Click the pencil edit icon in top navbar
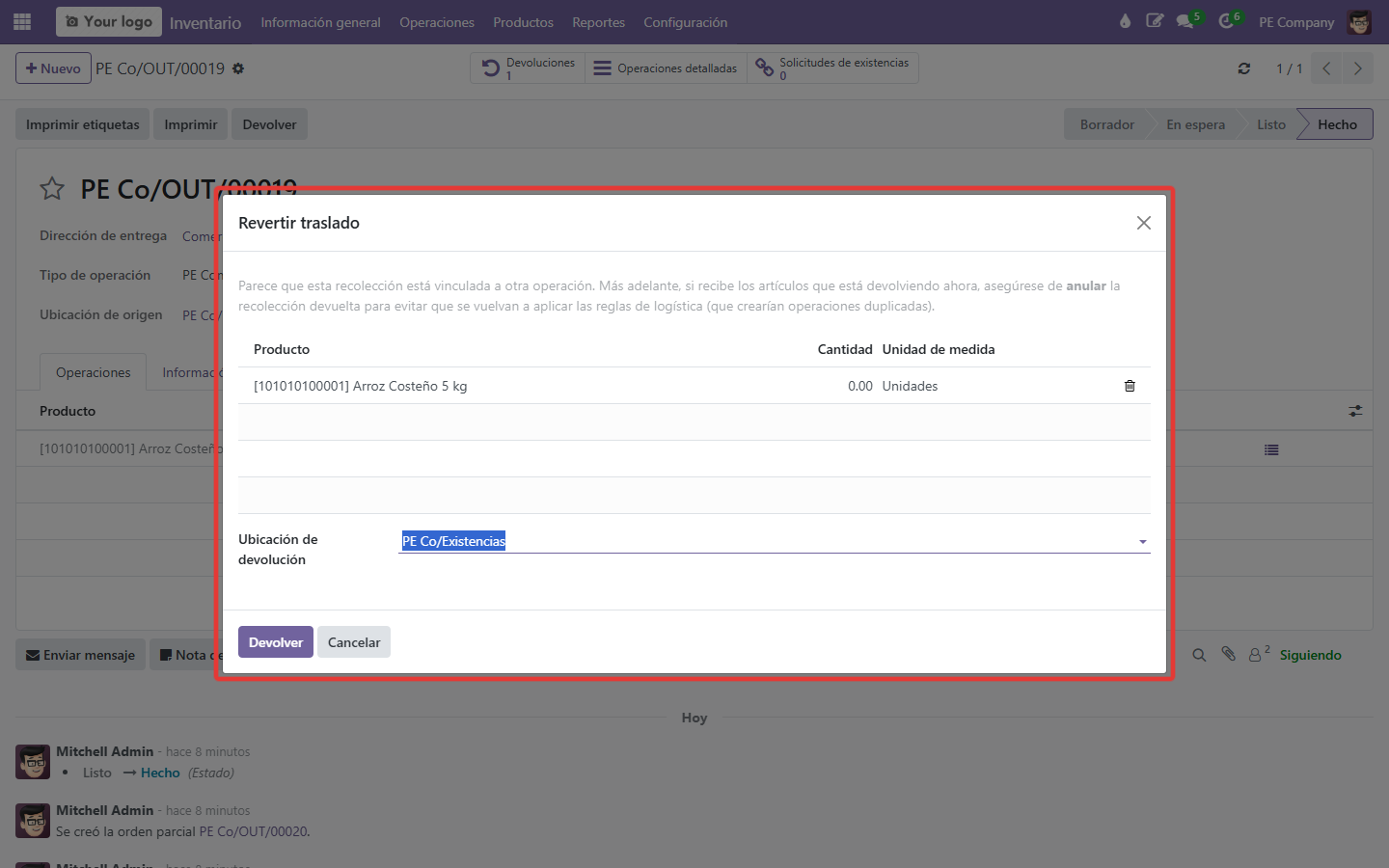This screenshot has height=868, width=1389. click(1155, 21)
